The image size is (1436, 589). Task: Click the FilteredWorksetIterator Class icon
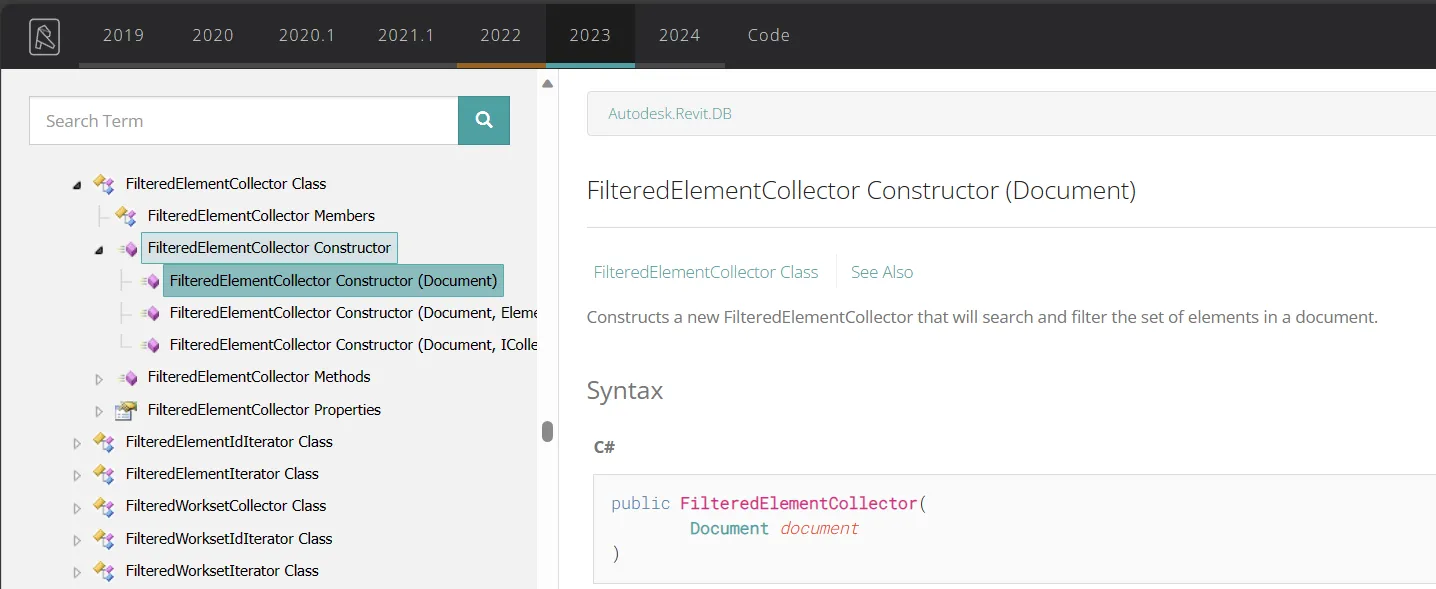tap(104, 571)
